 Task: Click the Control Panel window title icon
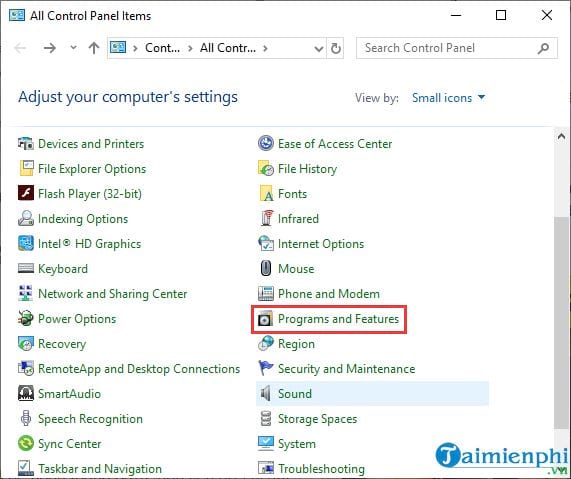16,15
